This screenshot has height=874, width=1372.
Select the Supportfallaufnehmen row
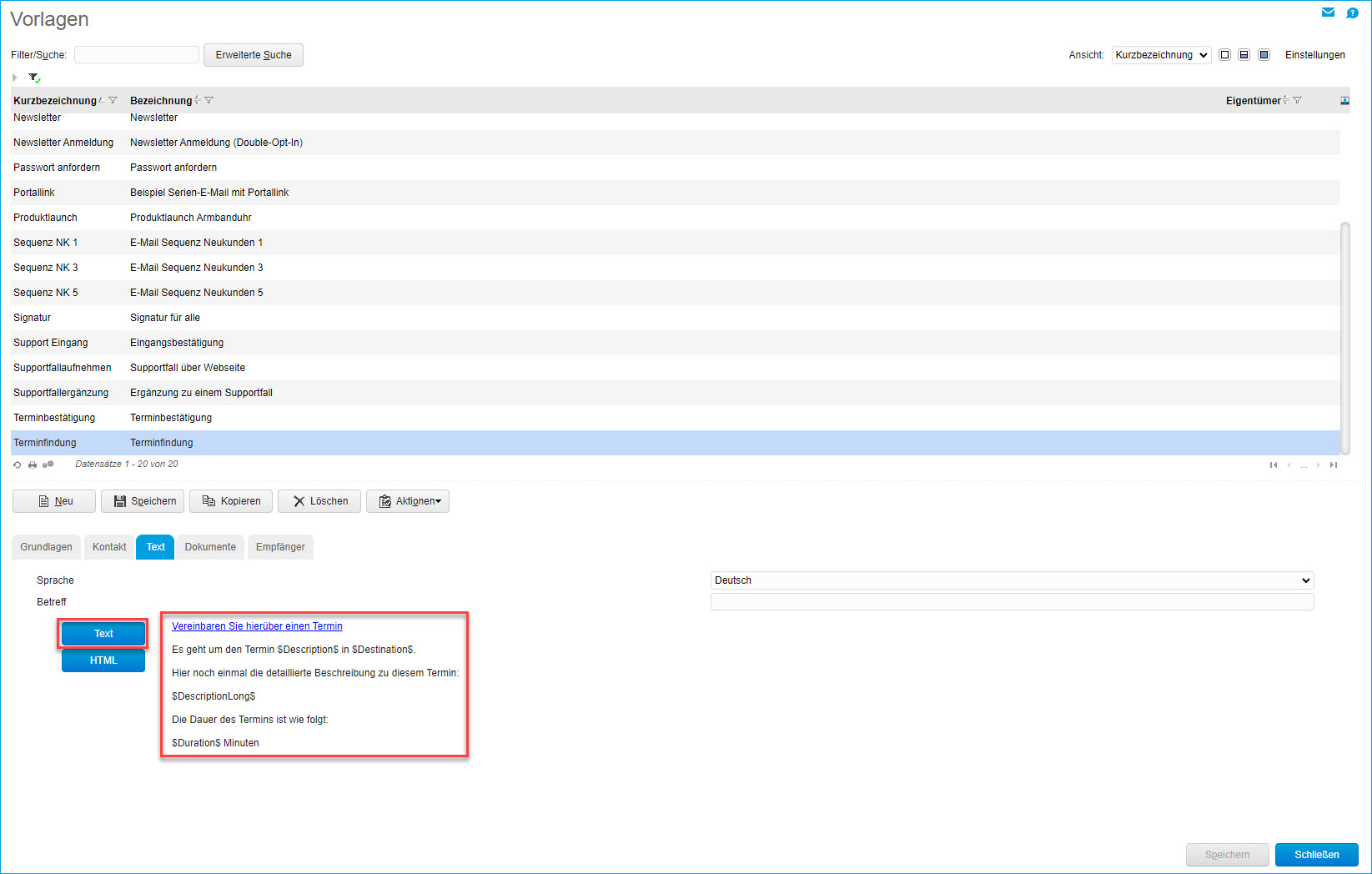pos(676,368)
